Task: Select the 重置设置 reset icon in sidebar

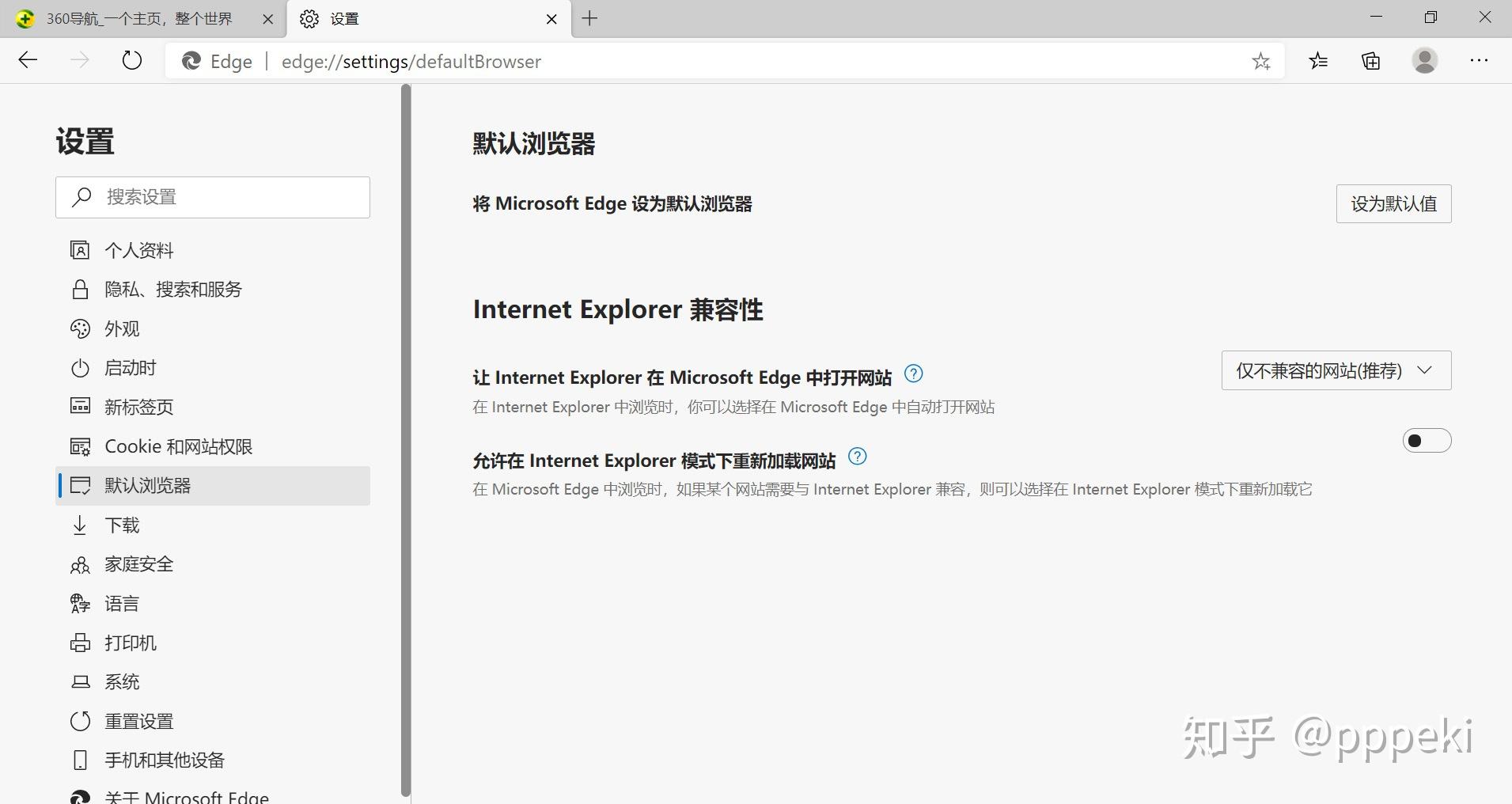Action: coord(80,721)
